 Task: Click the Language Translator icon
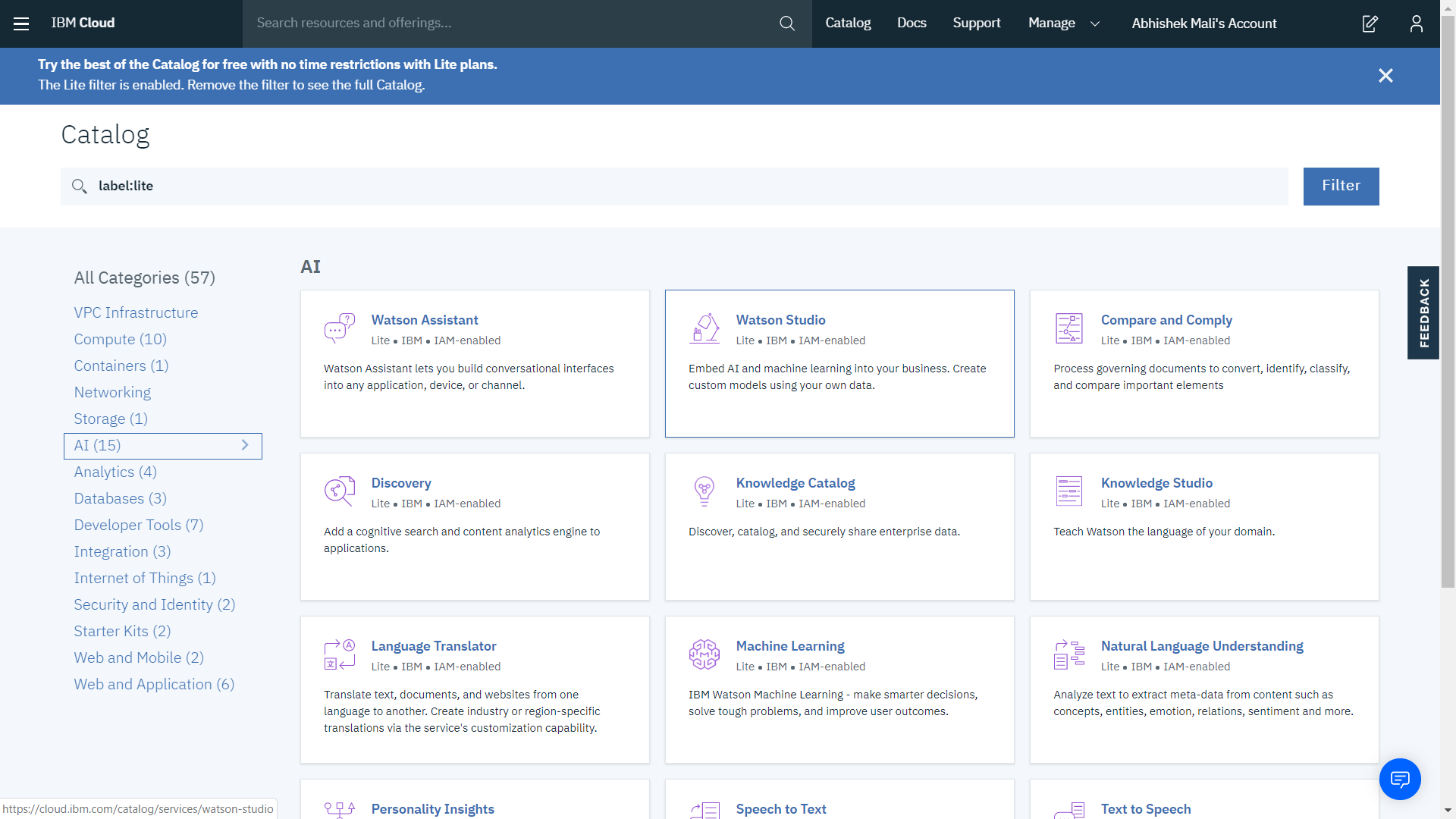340,654
